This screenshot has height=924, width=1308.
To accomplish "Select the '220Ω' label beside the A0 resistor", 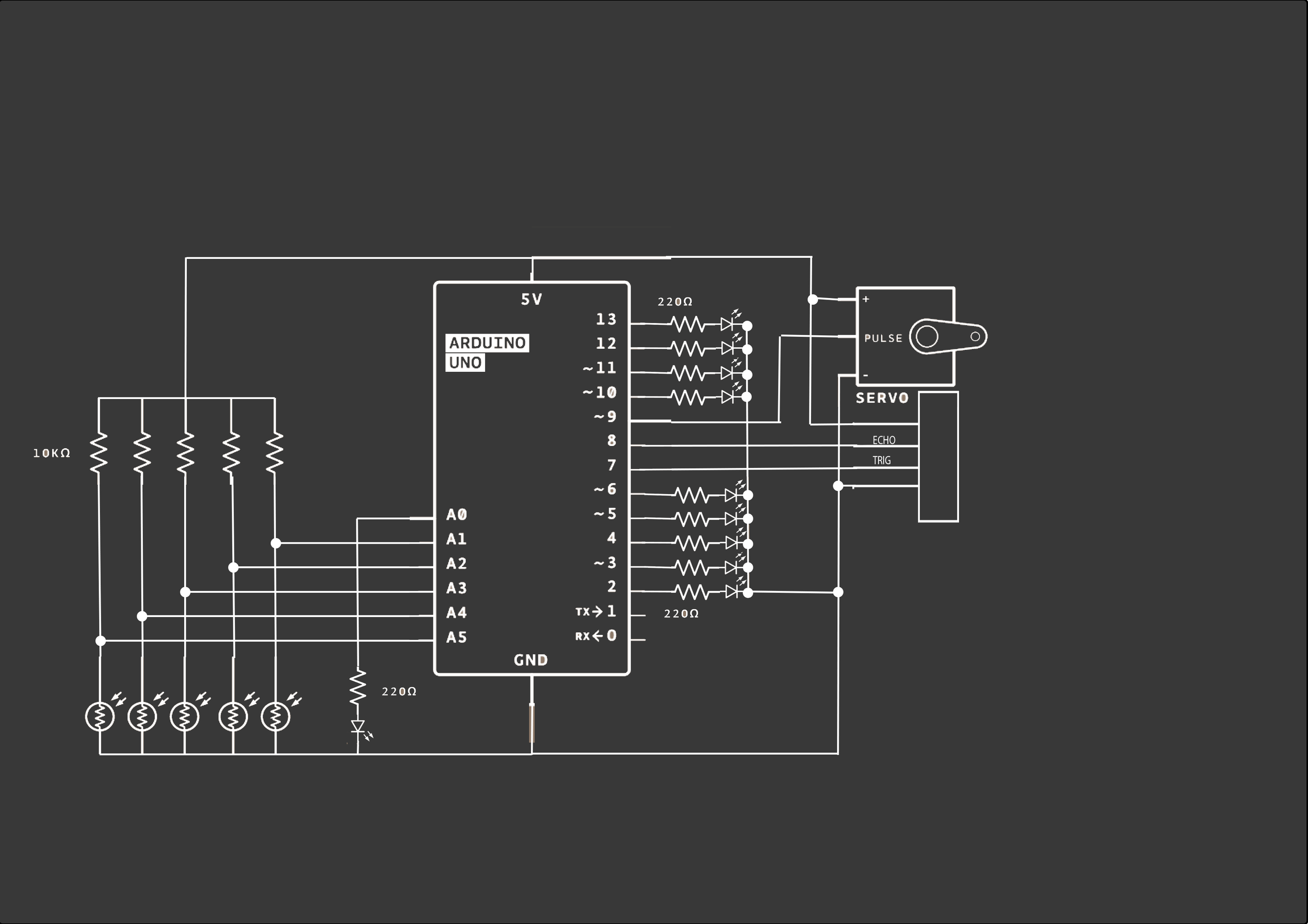I will pos(399,692).
